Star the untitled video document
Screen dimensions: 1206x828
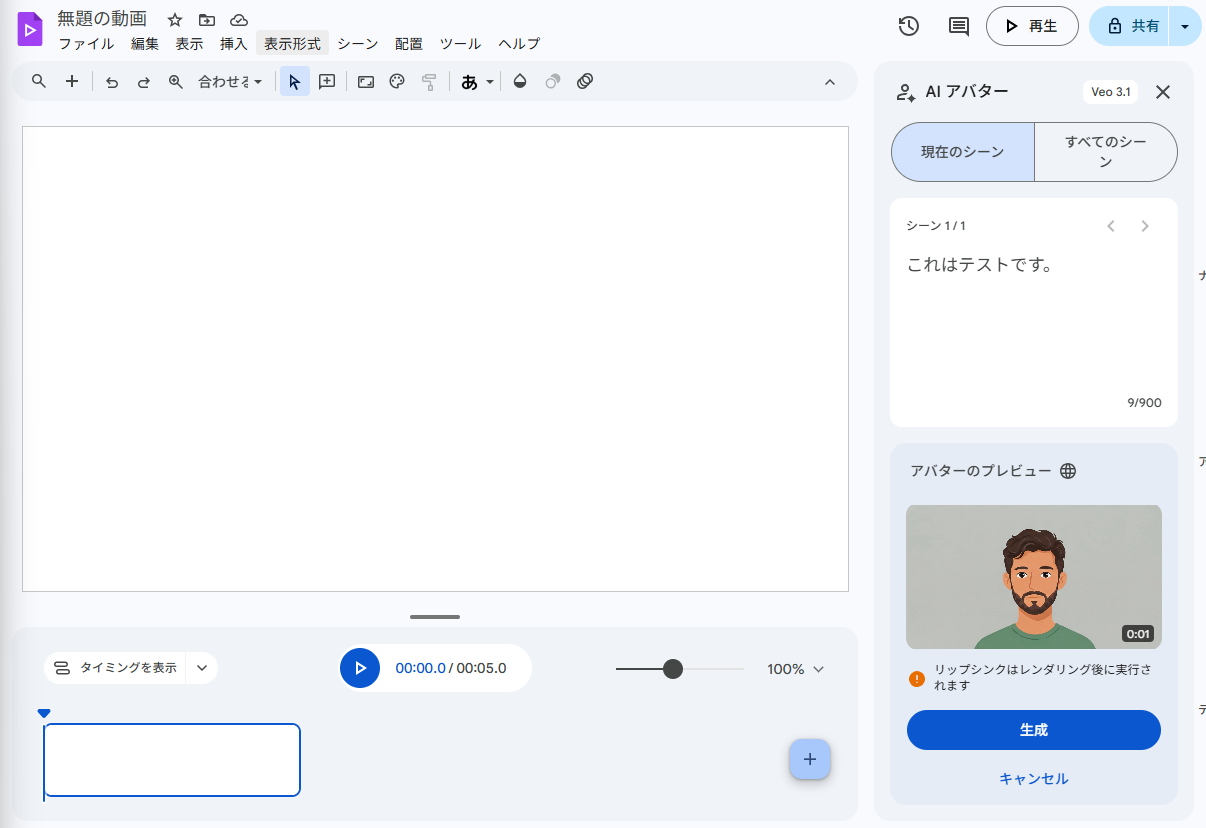[x=175, y=19]
